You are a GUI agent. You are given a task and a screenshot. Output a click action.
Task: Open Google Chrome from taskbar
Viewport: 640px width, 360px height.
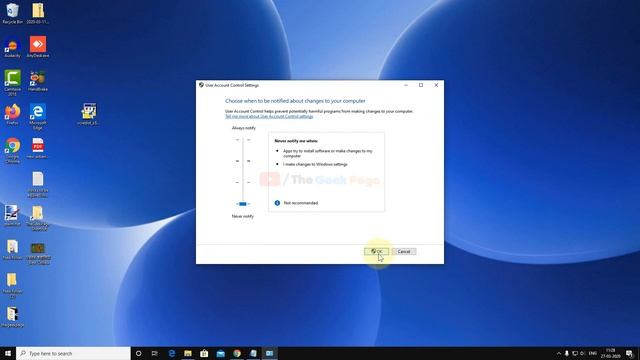pyautogui.click(x=237, y=353)
